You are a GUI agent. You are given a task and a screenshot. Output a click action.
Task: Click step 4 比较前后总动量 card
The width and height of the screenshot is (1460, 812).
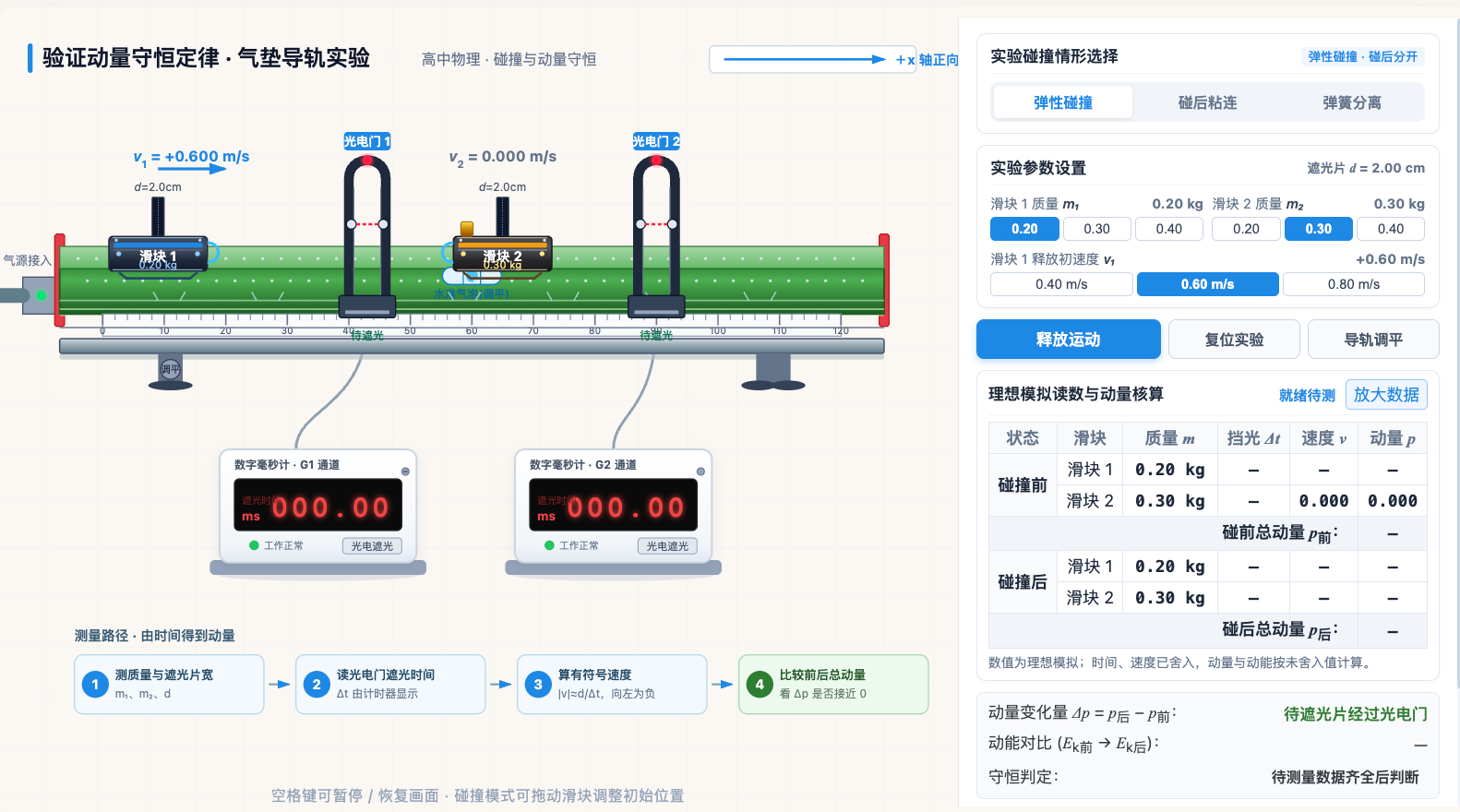(x=833, y=684)
